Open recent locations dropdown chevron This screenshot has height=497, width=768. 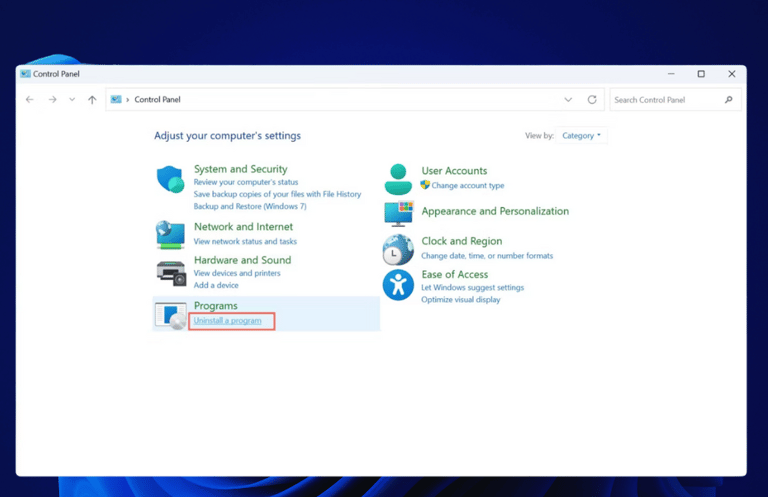click(72, 99)
